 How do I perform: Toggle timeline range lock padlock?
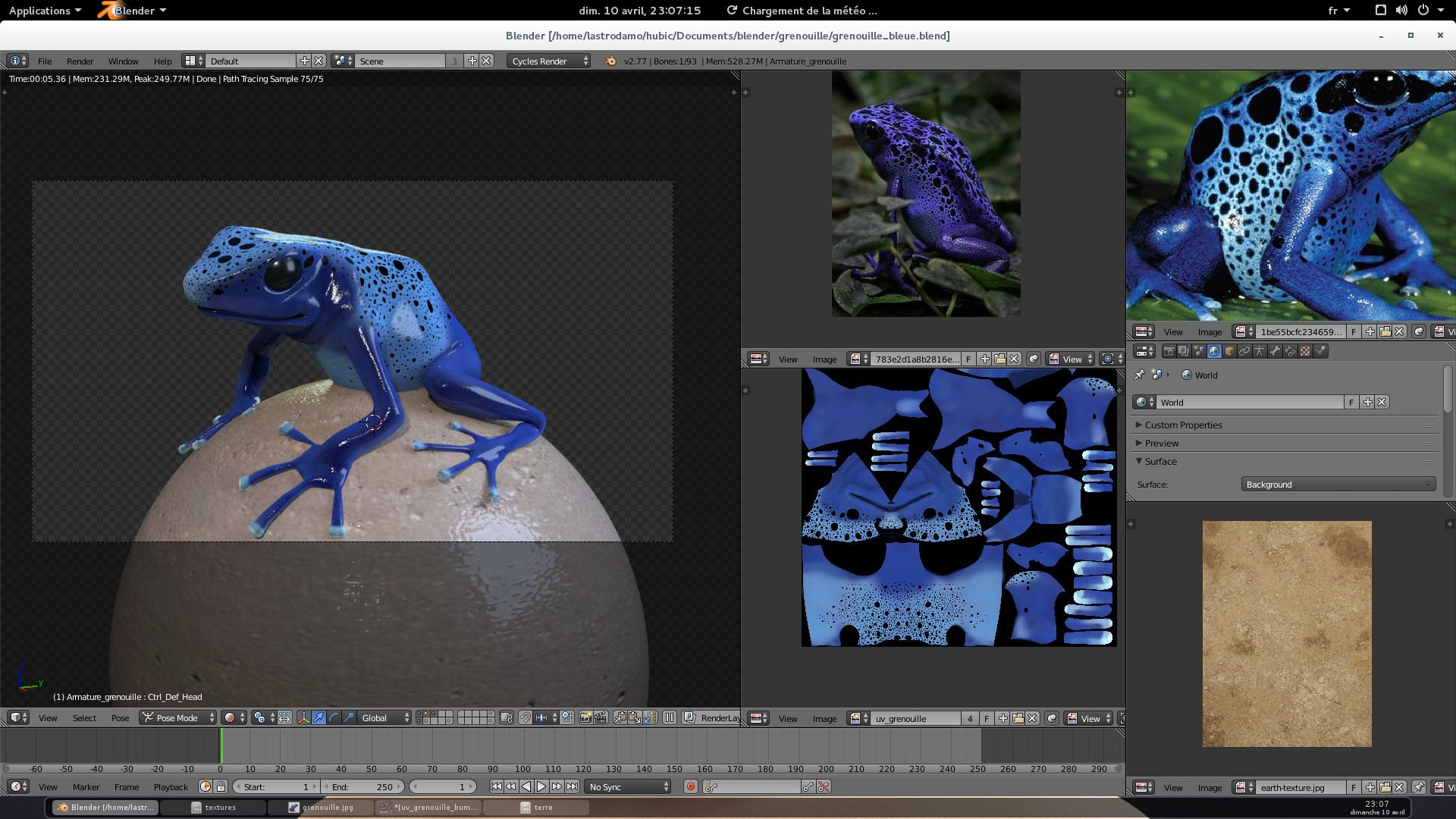[x=221, y=787]
